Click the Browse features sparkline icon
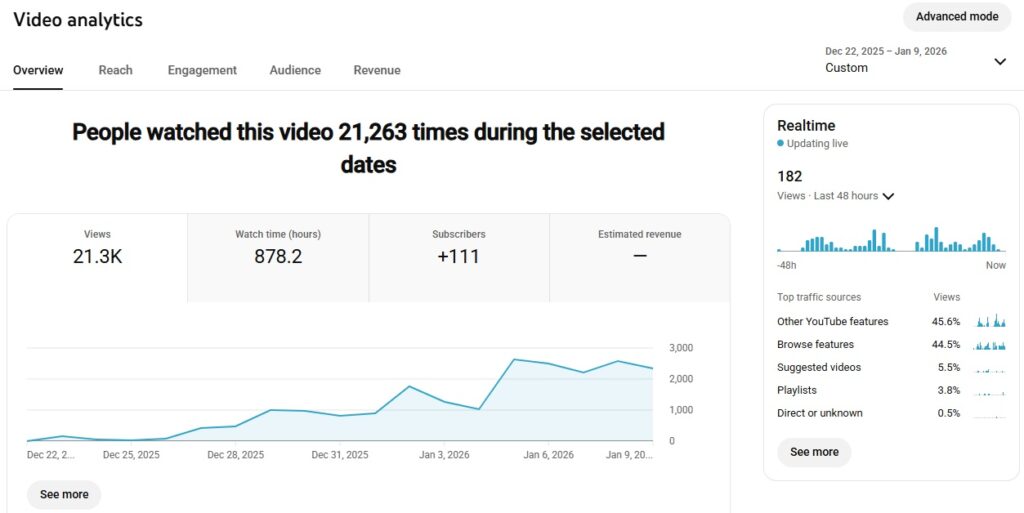 (989, 345)
